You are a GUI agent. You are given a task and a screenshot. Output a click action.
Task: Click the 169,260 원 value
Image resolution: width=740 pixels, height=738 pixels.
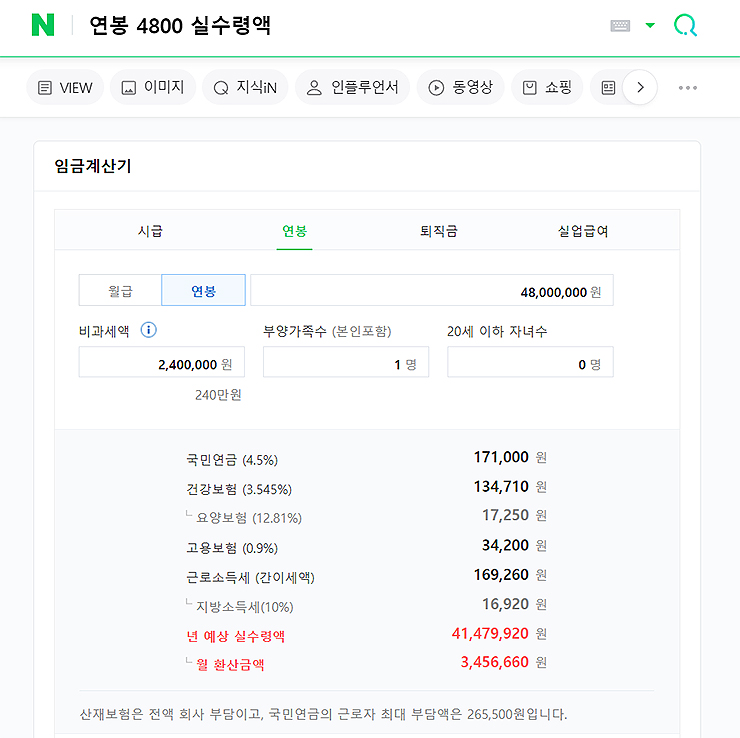pyautogui.click(x=510, y=575)
